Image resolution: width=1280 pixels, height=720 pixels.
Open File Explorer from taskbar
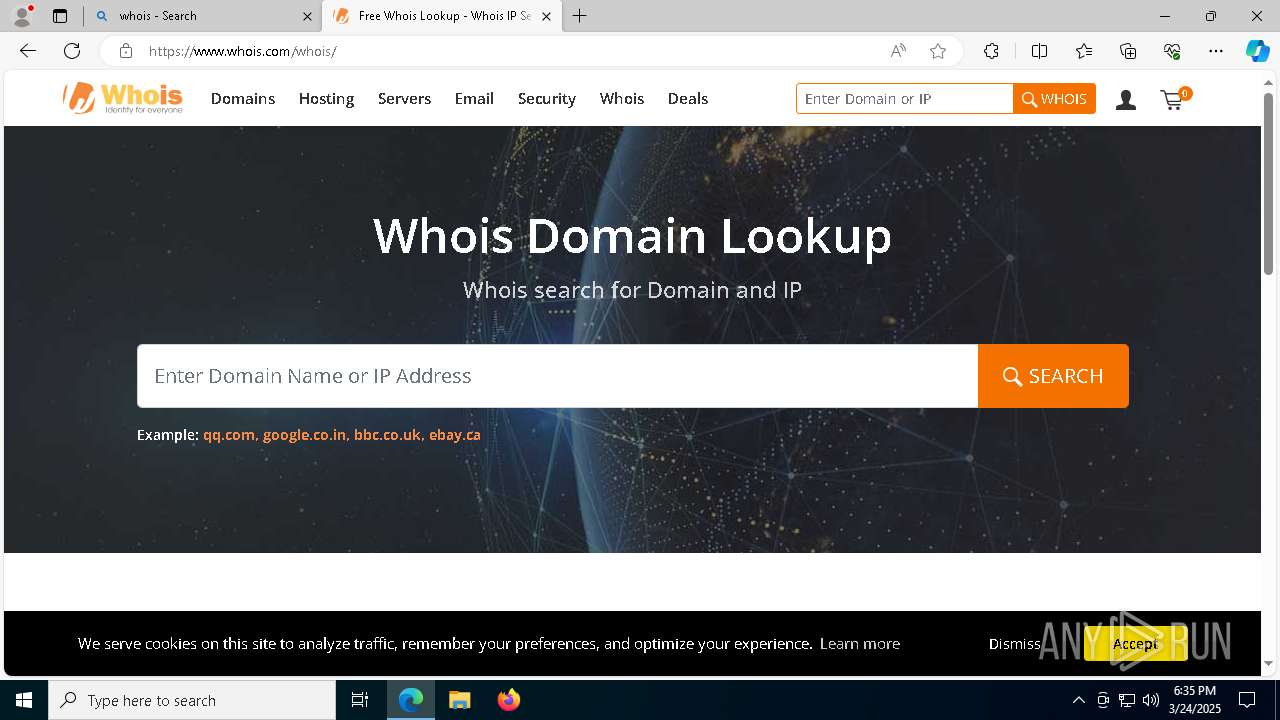click(x=459, y=700)
